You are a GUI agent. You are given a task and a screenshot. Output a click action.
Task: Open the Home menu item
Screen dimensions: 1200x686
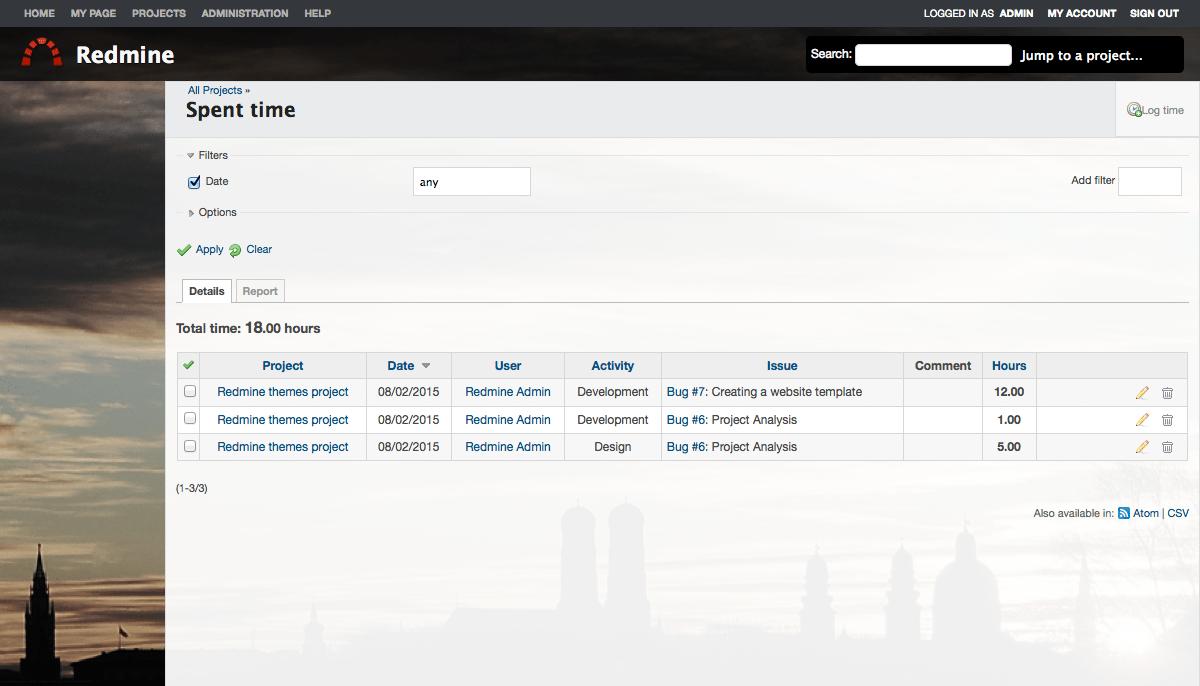(x=39, y=13)
